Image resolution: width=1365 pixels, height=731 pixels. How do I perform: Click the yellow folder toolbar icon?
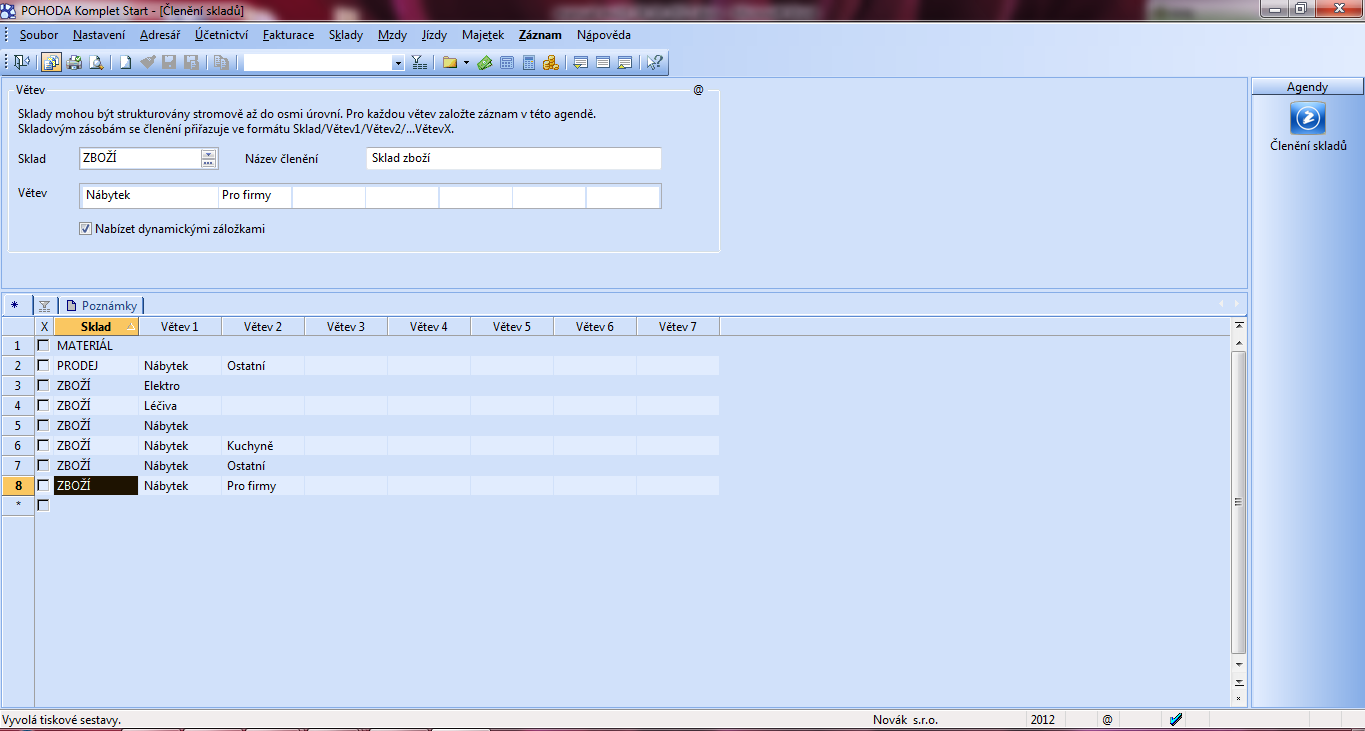(450, 63)
